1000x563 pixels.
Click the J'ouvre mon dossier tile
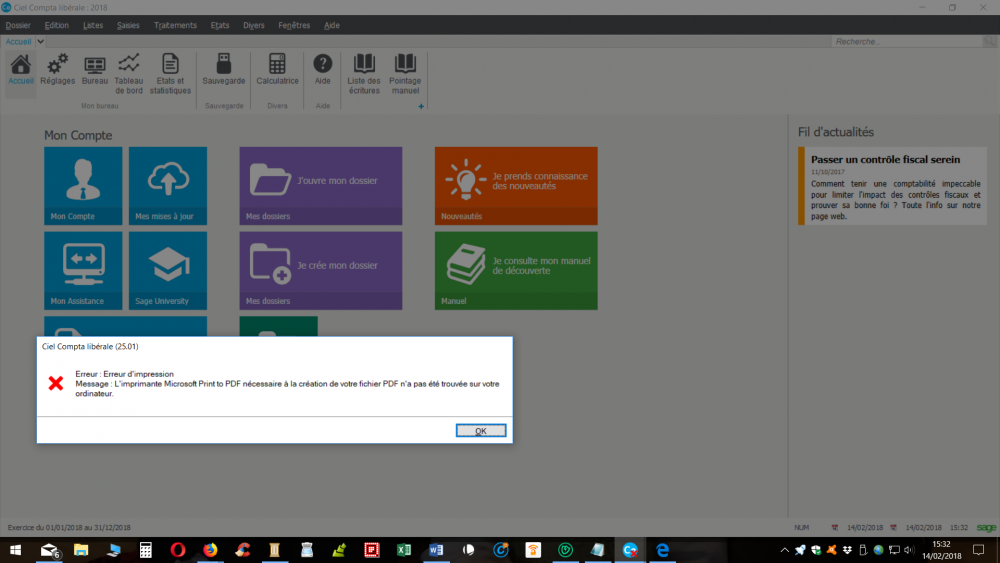pyautogui.click(x=321, y=186)
